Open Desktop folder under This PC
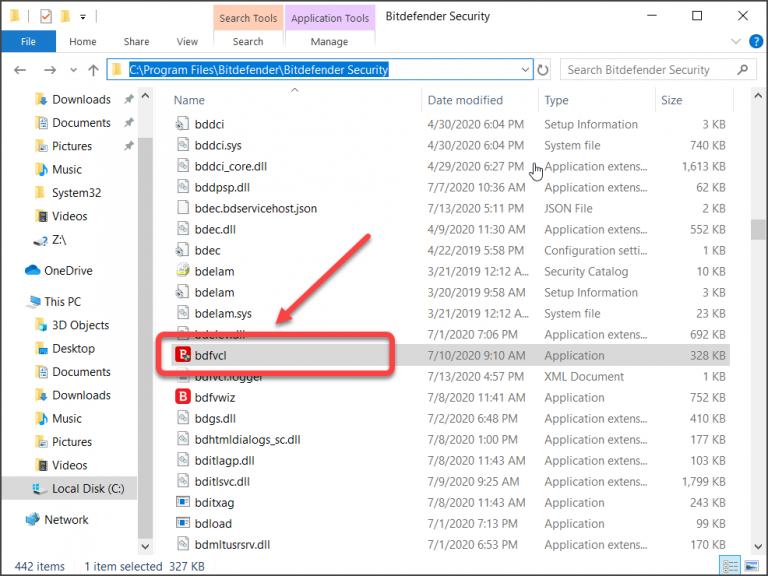This screenshot has width=768, height=576. pos(73,348)
